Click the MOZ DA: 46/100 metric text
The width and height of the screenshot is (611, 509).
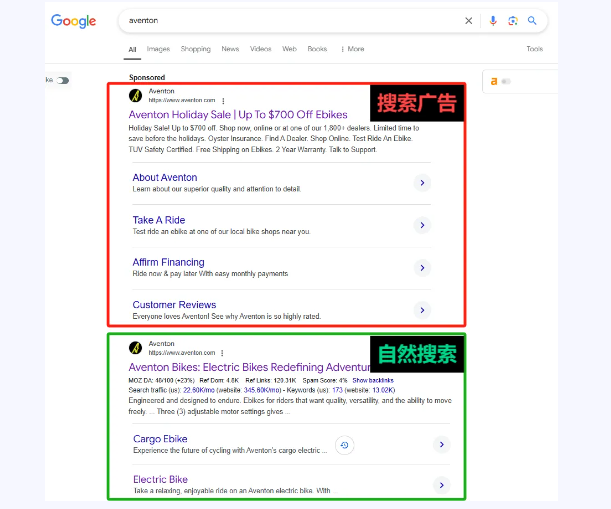pos(162,380)
